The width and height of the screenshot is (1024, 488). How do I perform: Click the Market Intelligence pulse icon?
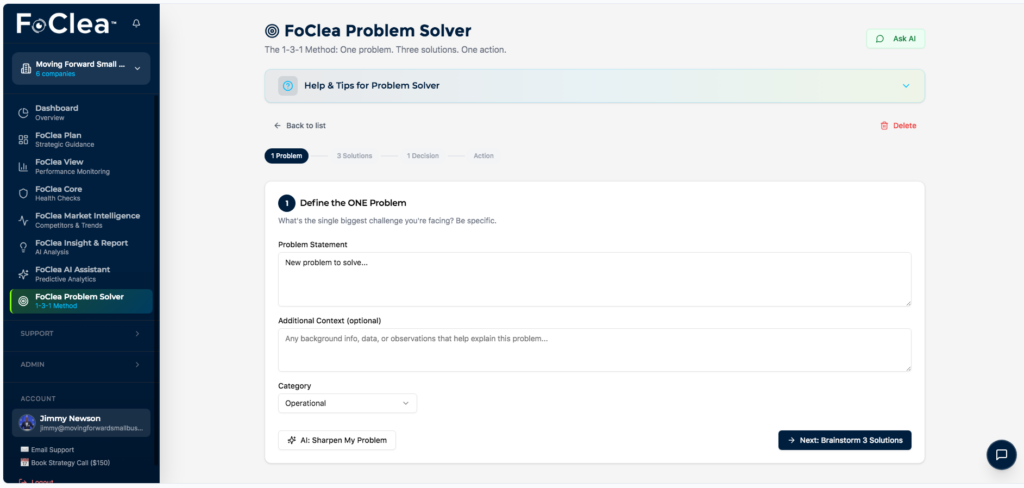[x=23, y=220]
